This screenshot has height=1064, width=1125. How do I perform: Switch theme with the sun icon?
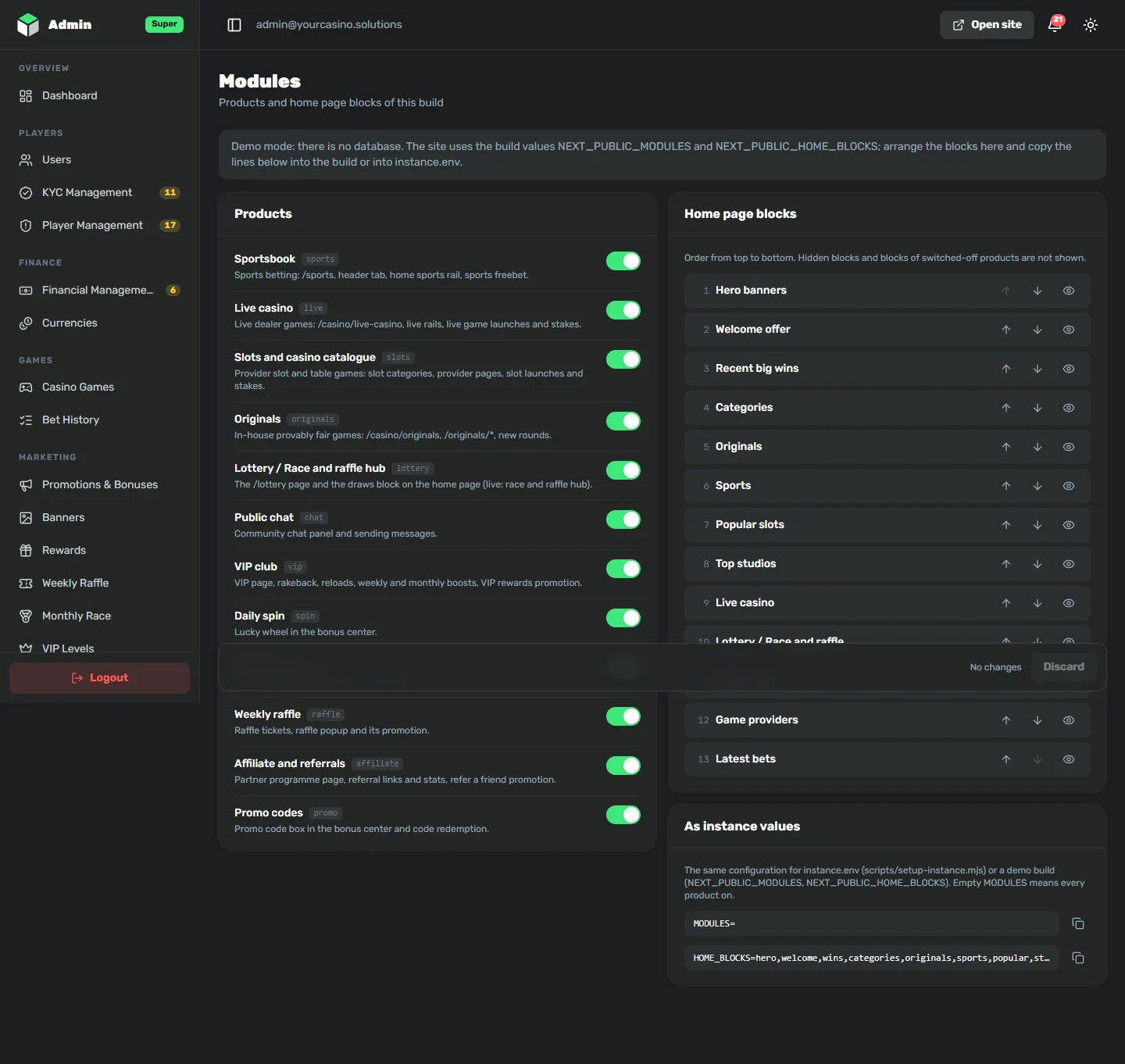point(1091,25)
